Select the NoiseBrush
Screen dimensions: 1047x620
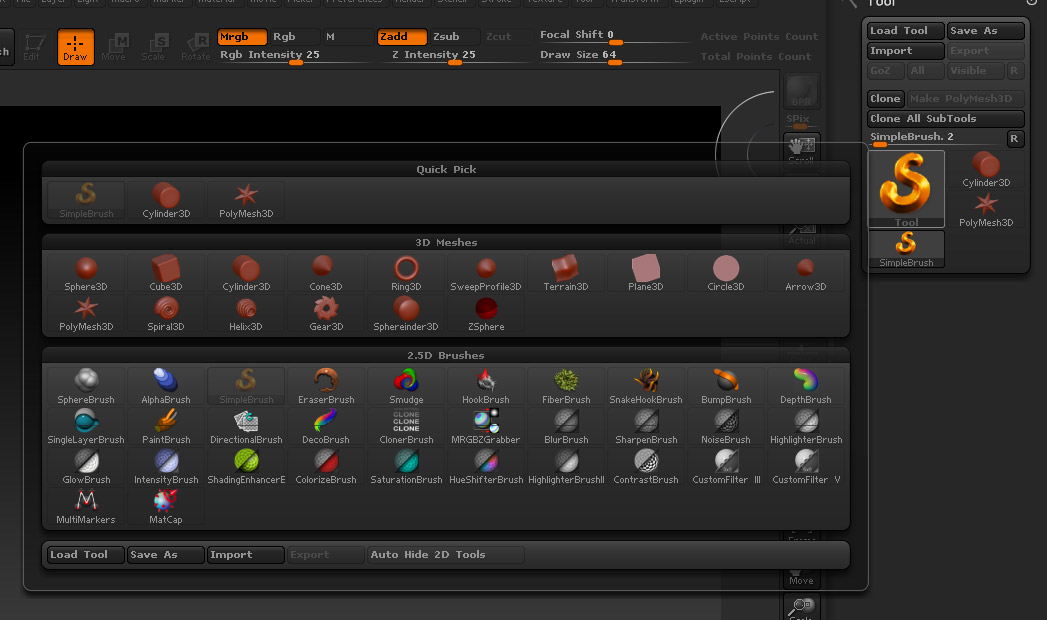[x=726, y=426]
